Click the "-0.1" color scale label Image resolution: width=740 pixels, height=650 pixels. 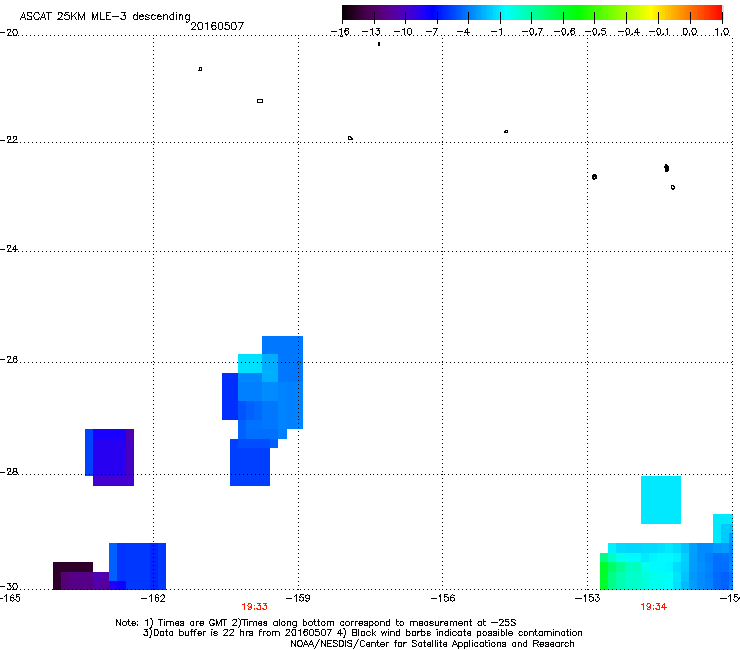(x=659, y=32)
